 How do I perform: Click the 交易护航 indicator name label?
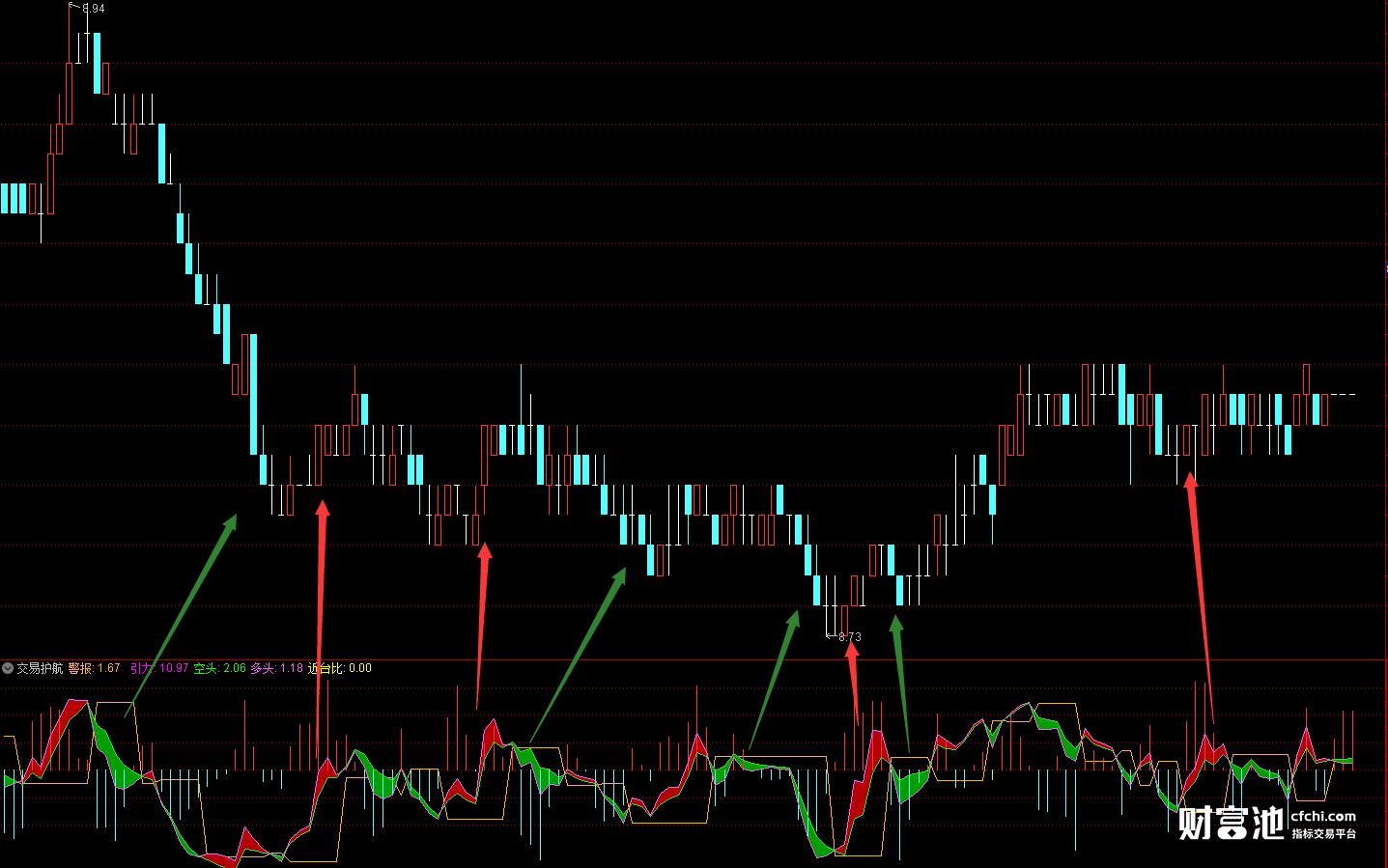tap(40, 668)
